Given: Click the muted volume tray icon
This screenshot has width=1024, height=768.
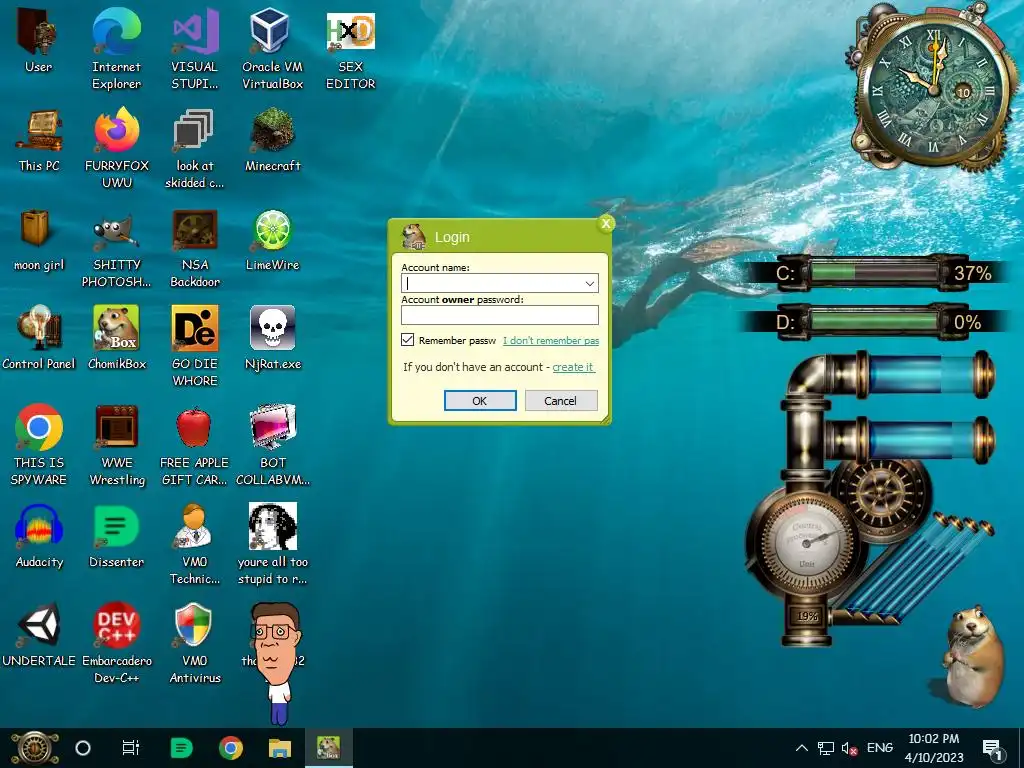Looking at the screenshot, I should (x=849, y=748).
